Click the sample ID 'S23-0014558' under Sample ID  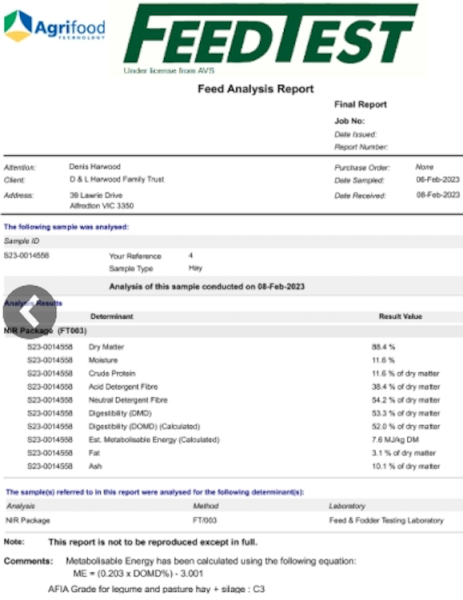click(26, 256)
